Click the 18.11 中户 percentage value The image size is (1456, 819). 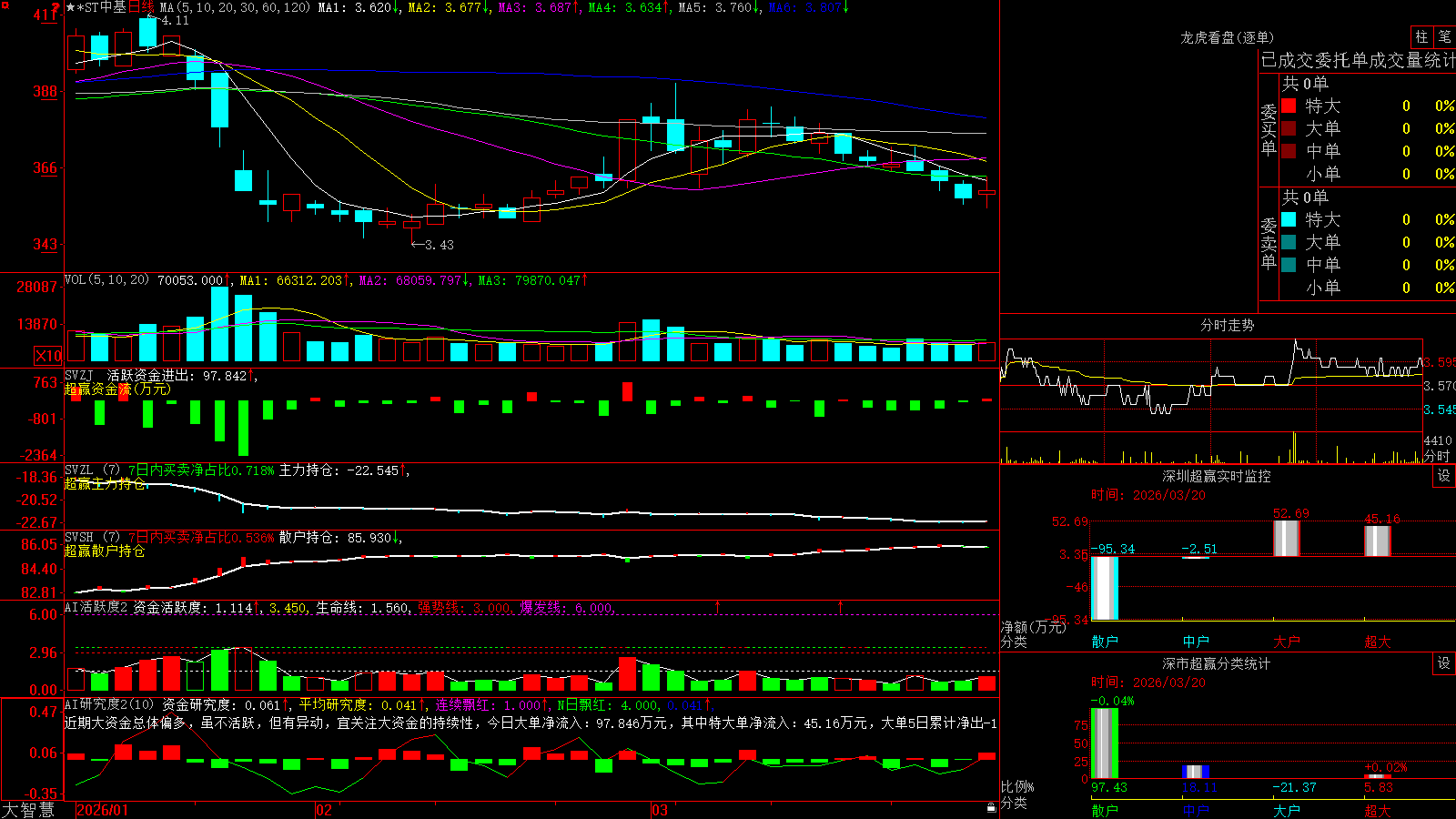point(1199,787)
